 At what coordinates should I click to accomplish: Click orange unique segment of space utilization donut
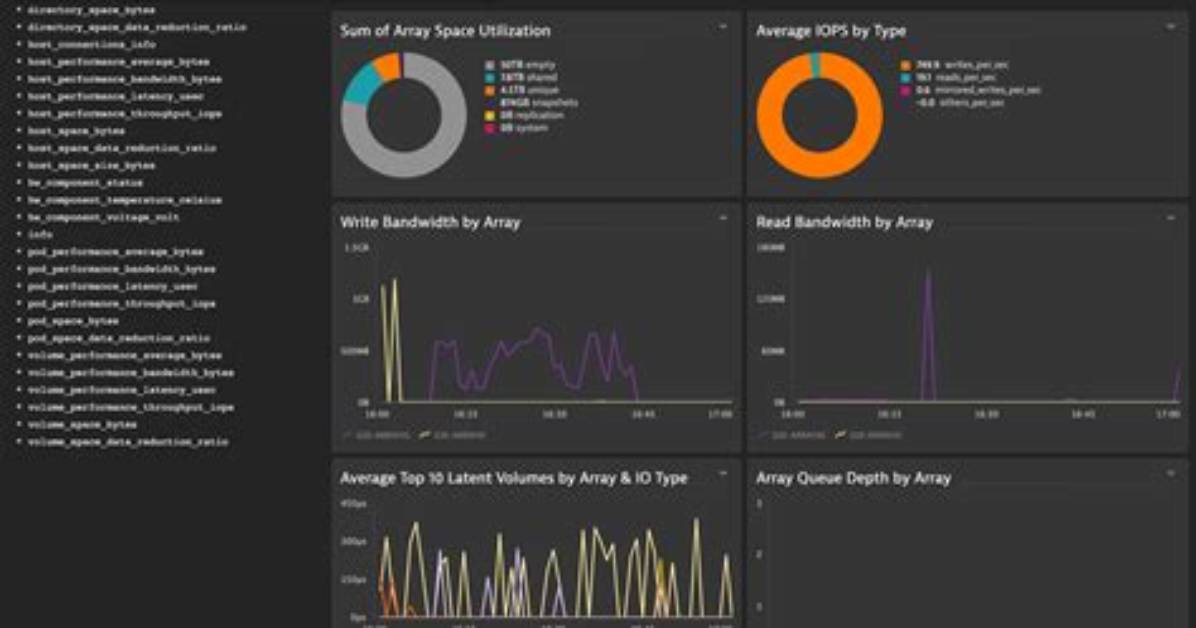[388, 66]
